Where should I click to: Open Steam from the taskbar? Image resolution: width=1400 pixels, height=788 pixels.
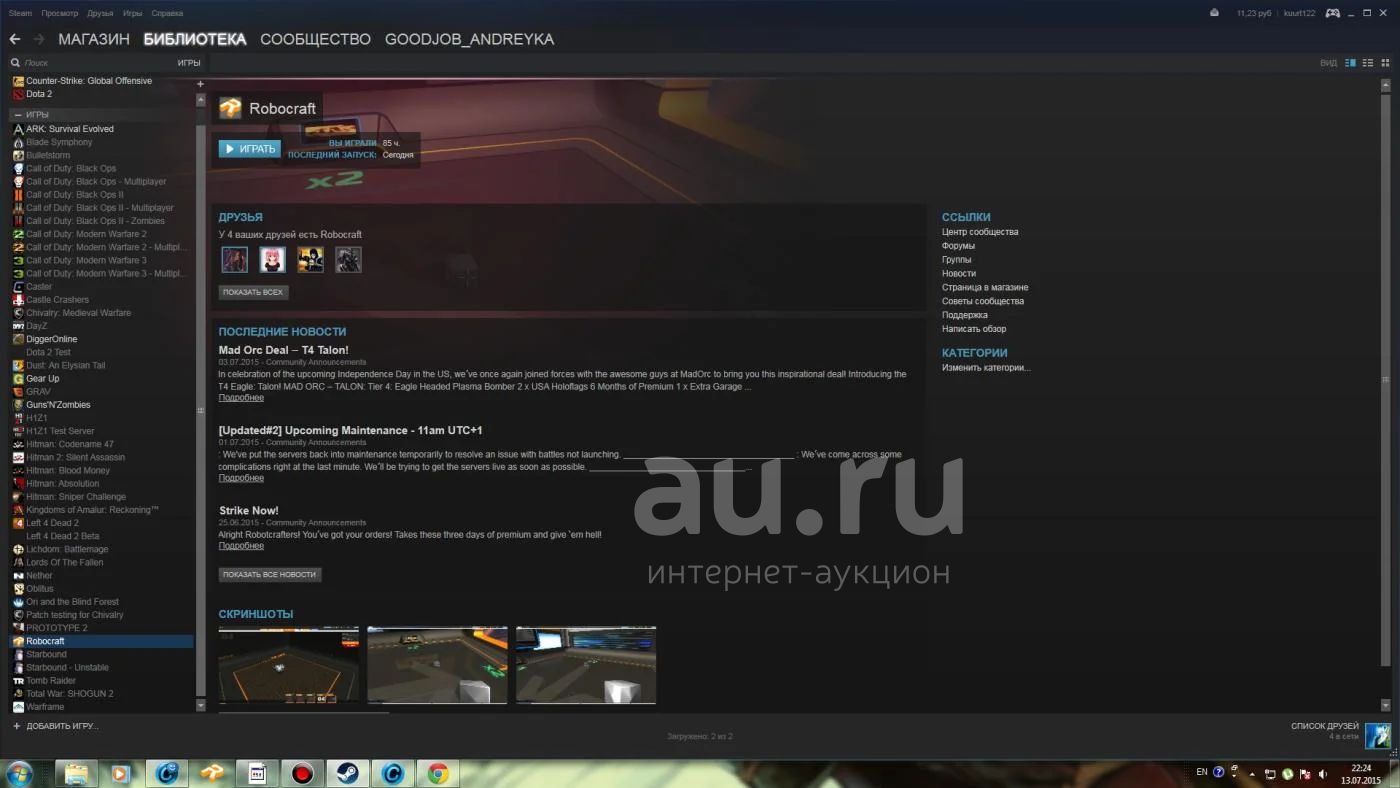[347, 773]
